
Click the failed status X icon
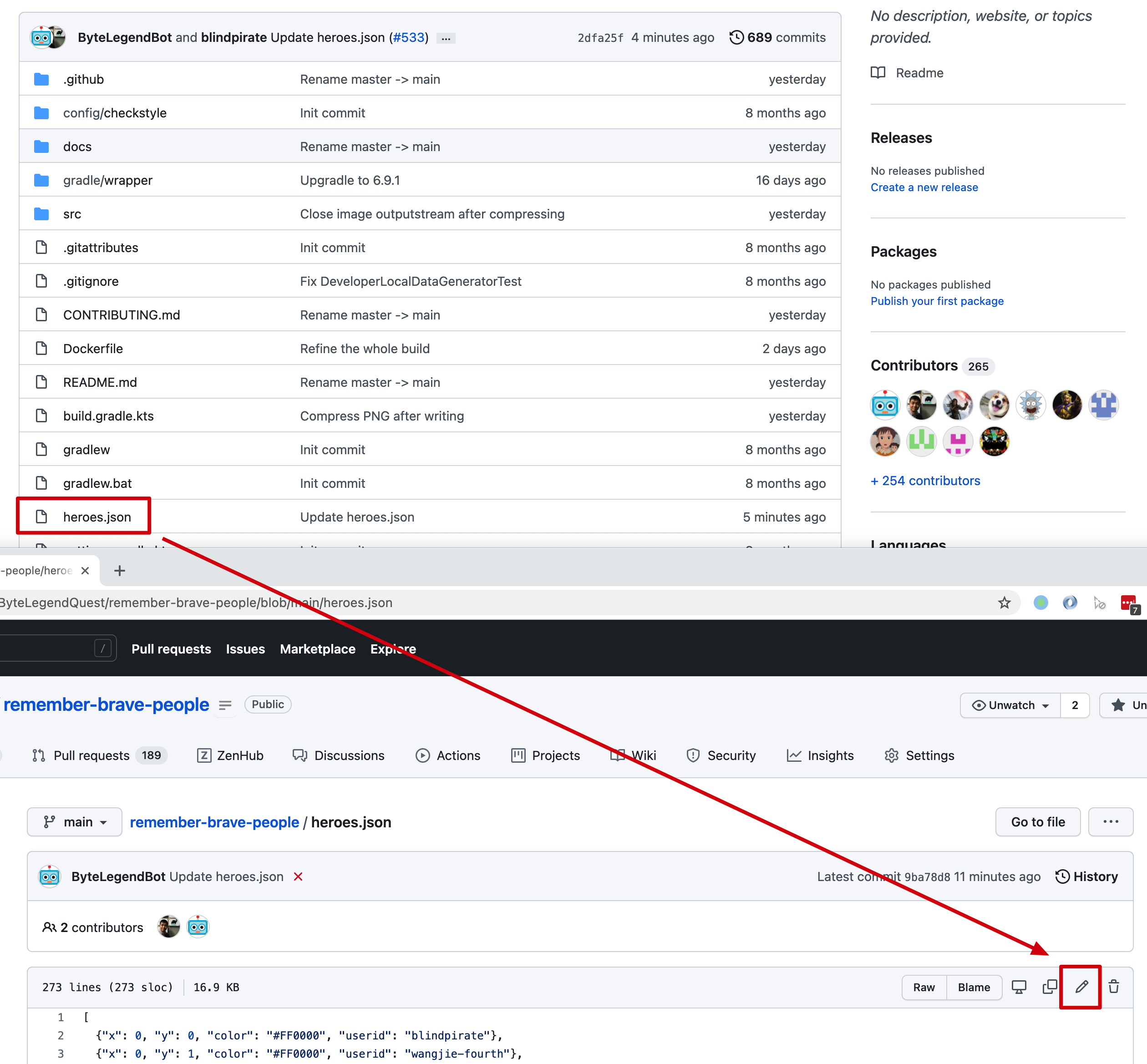pos(298,877)
